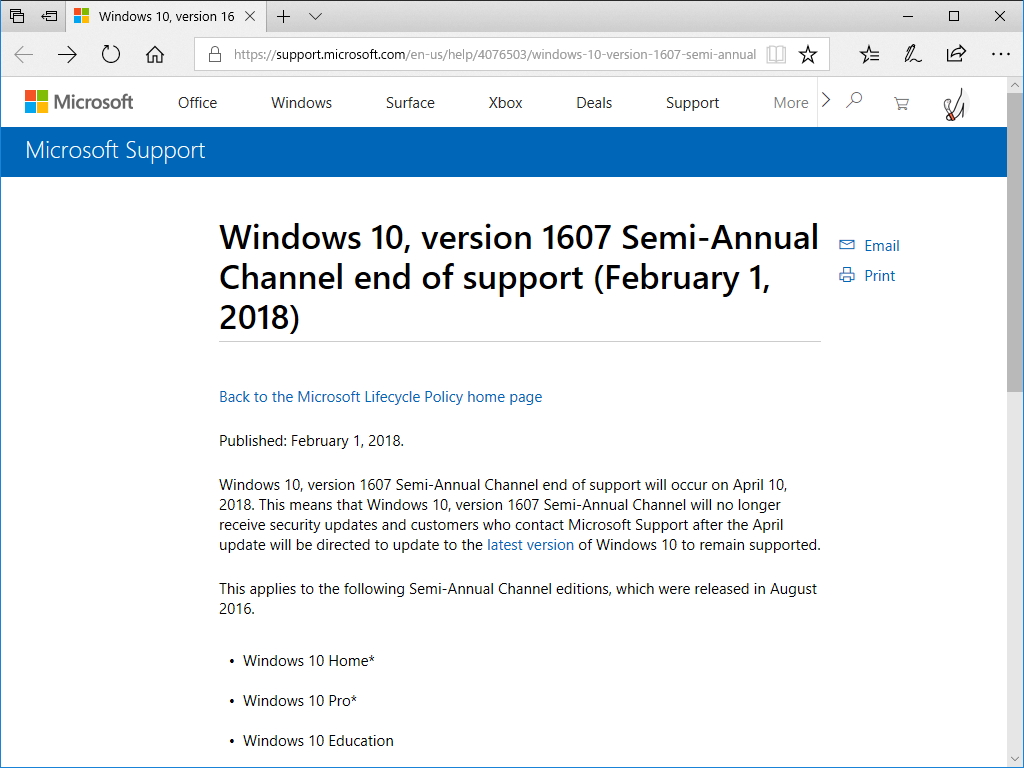Select the Surface navigation item
The height and width of the screenshot is (768, 1024).
click(x=410, y=103)
